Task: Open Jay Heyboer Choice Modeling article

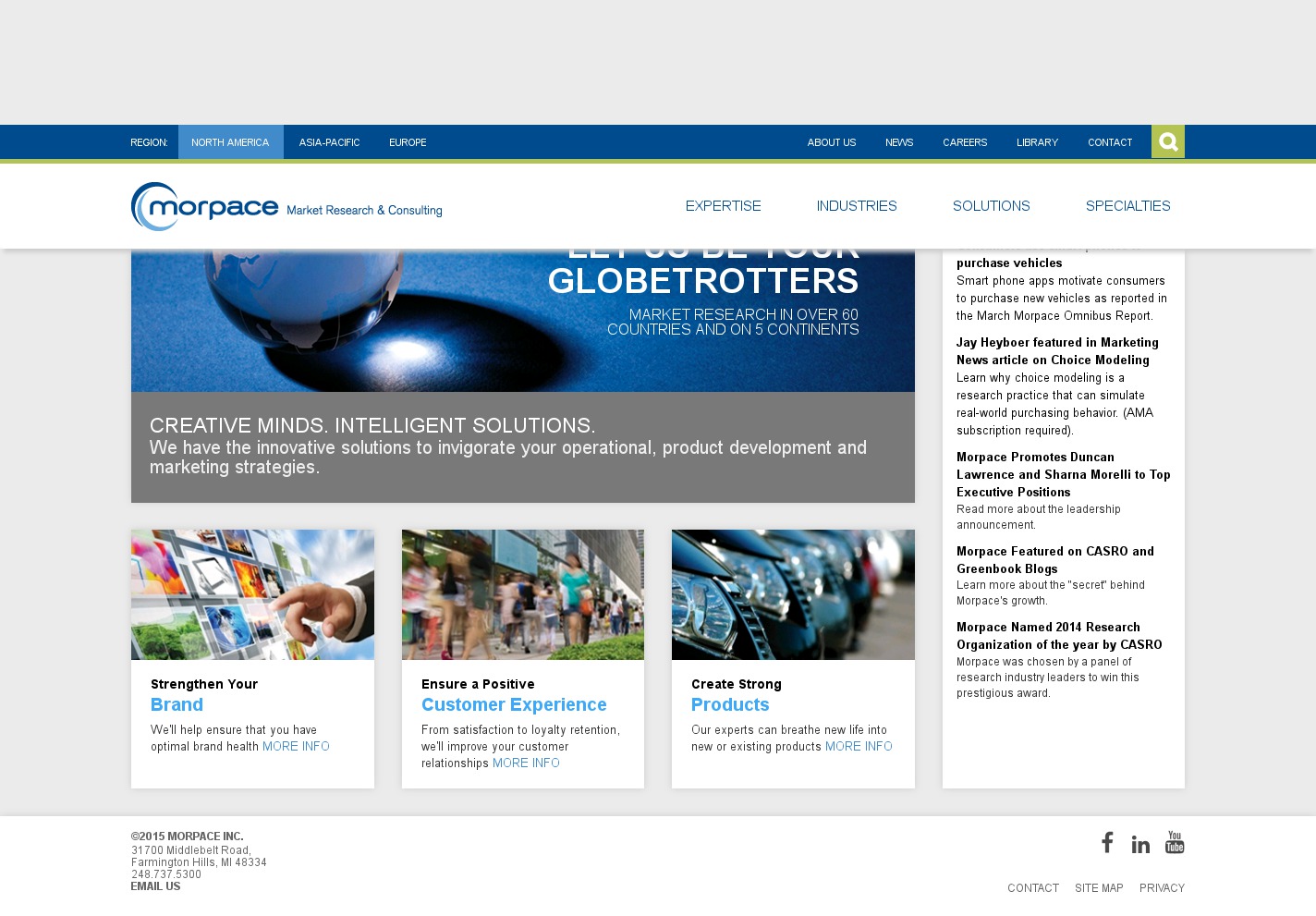Action: (x=1057, y=351)
